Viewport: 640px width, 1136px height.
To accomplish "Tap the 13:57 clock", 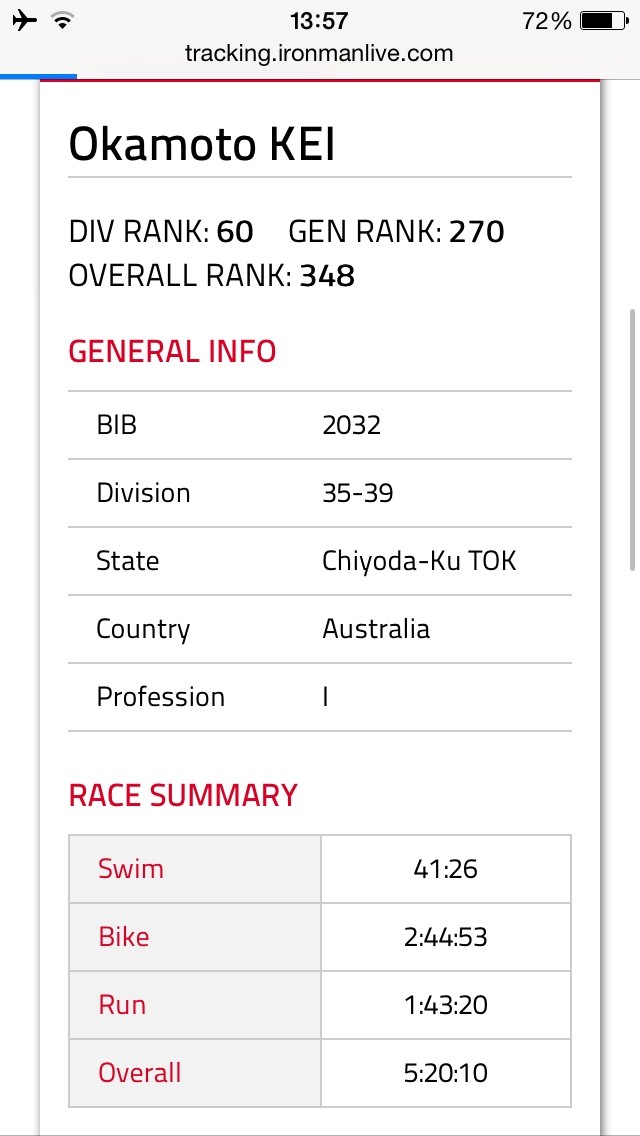I will pyautogui.click(x=319, y=21).
